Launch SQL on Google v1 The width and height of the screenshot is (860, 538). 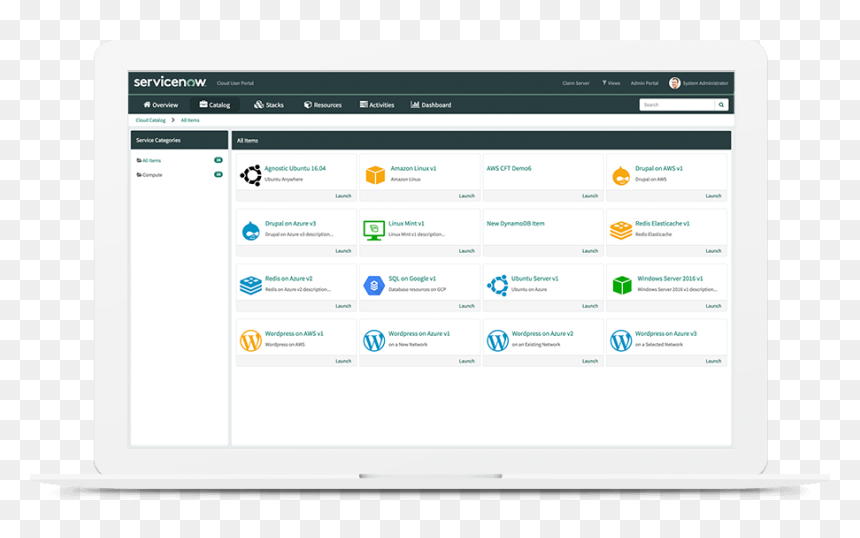point(467,306)
